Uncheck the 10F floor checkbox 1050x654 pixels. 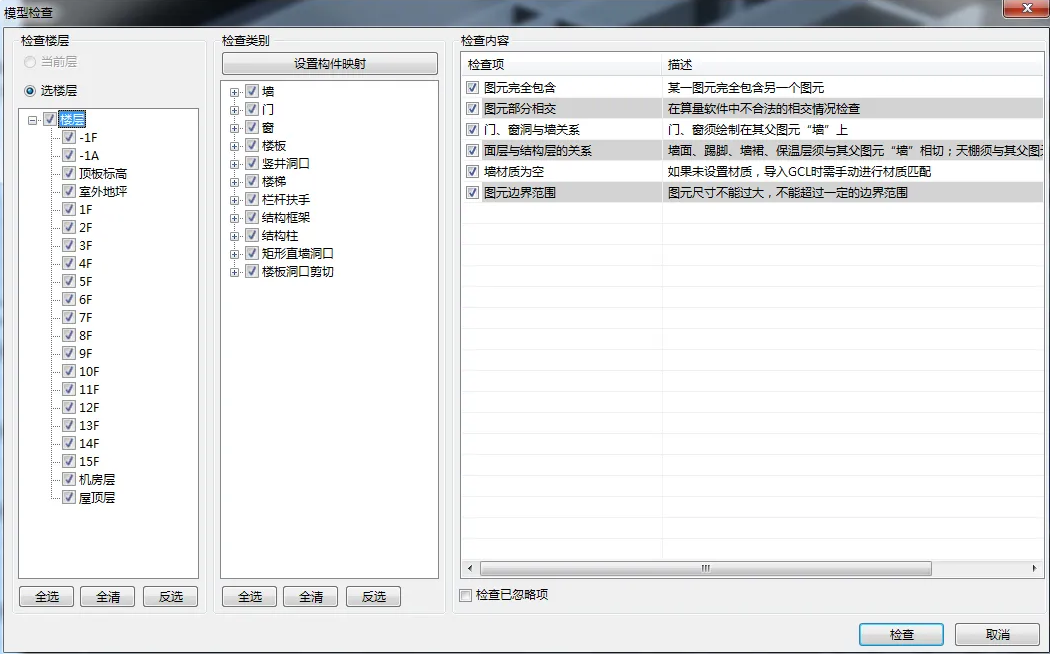click(x=68, y=372)
